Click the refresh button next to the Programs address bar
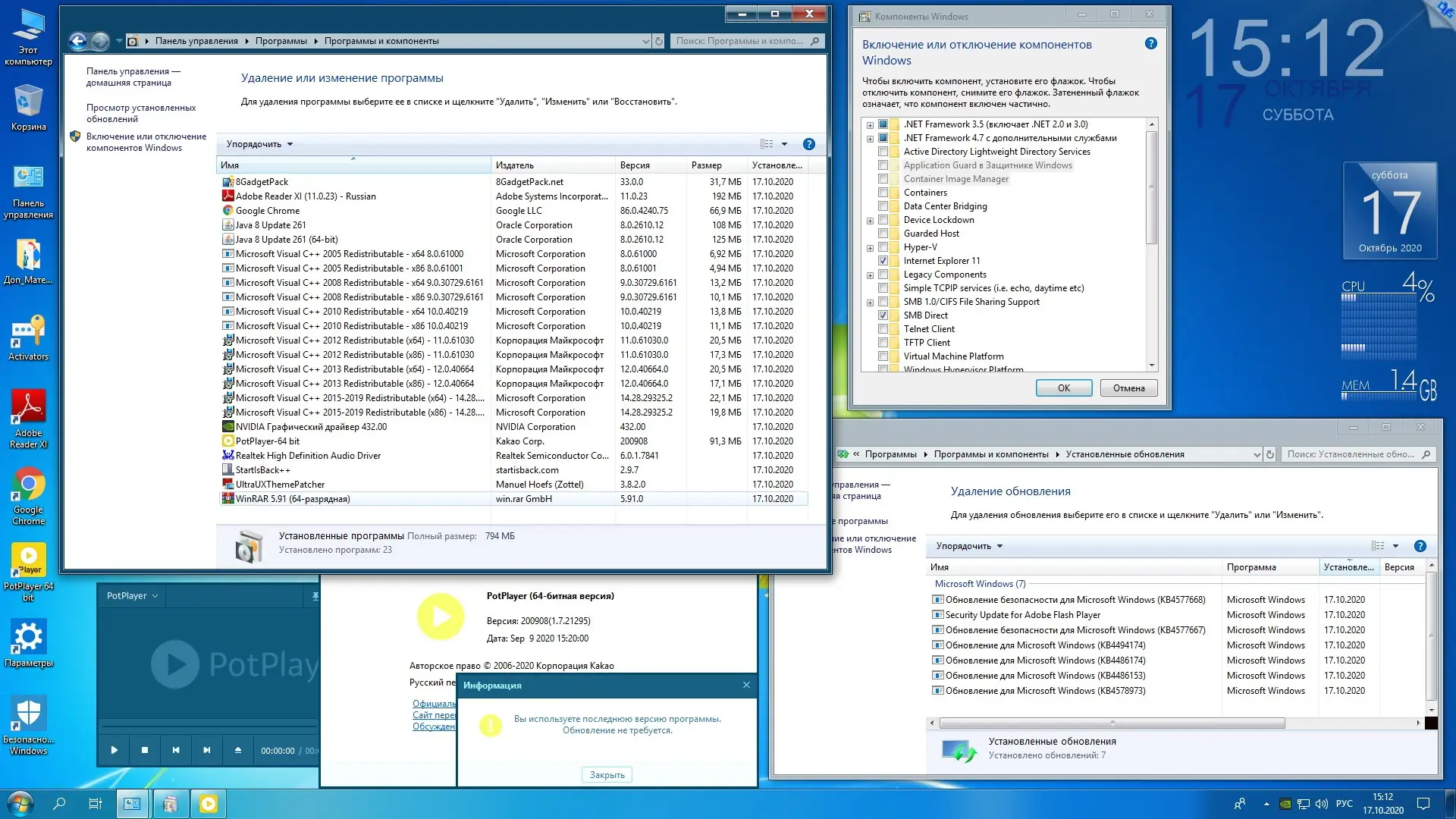 pyautogui.click(x=659, y=41)
